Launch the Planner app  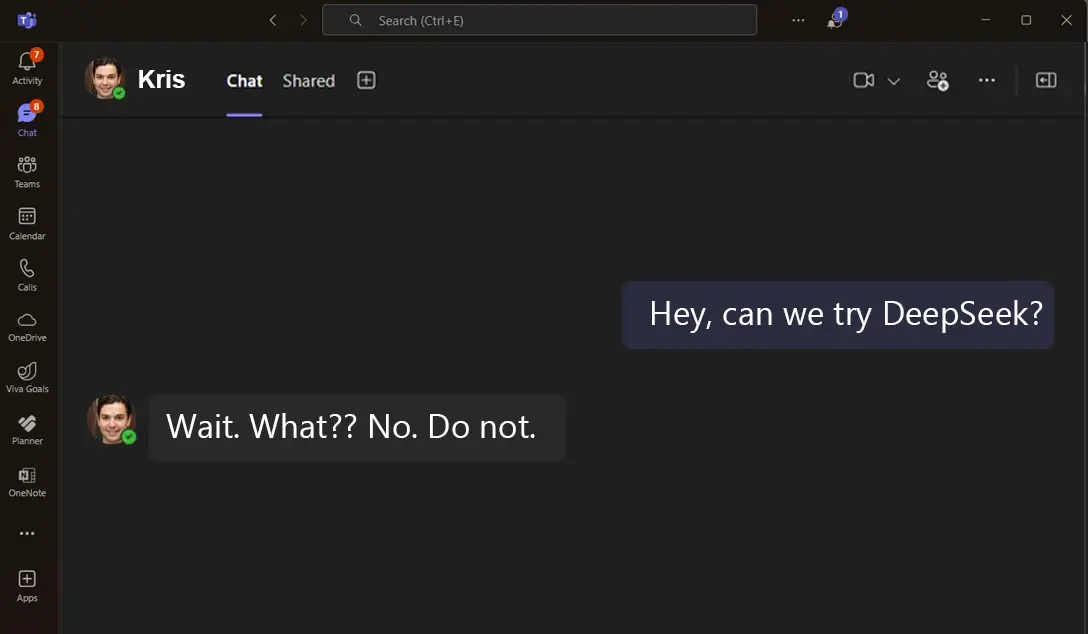[x=27, y=427]
